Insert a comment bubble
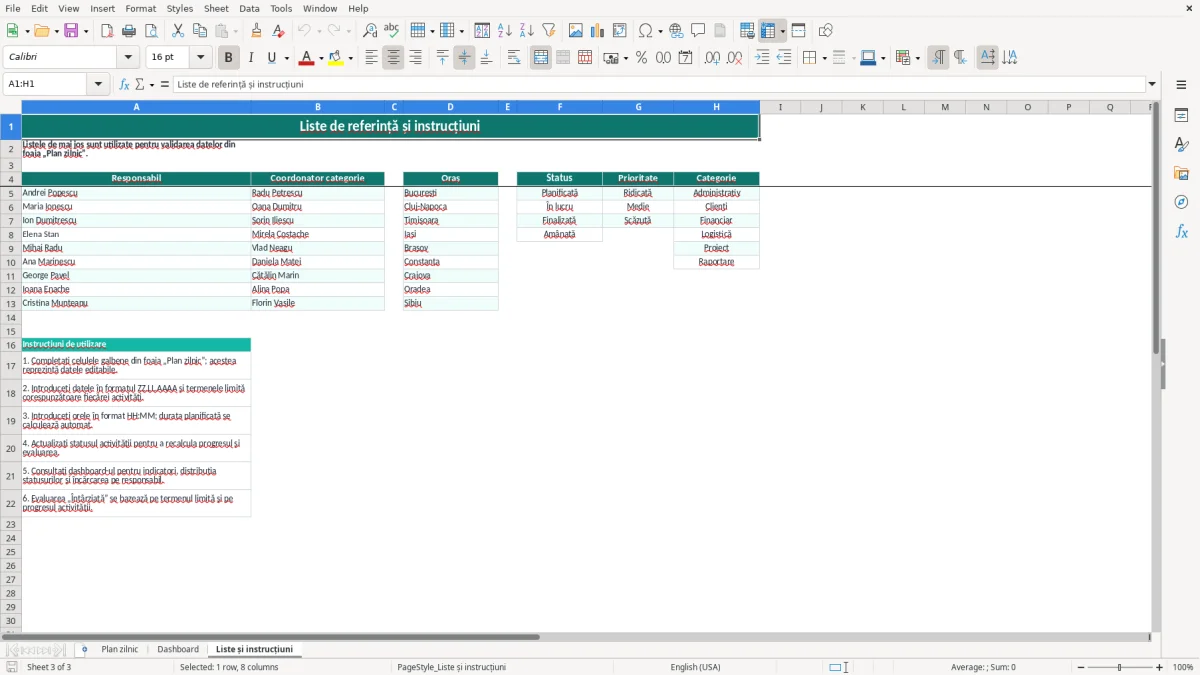 pyautogui.click(x=698, y=31)
